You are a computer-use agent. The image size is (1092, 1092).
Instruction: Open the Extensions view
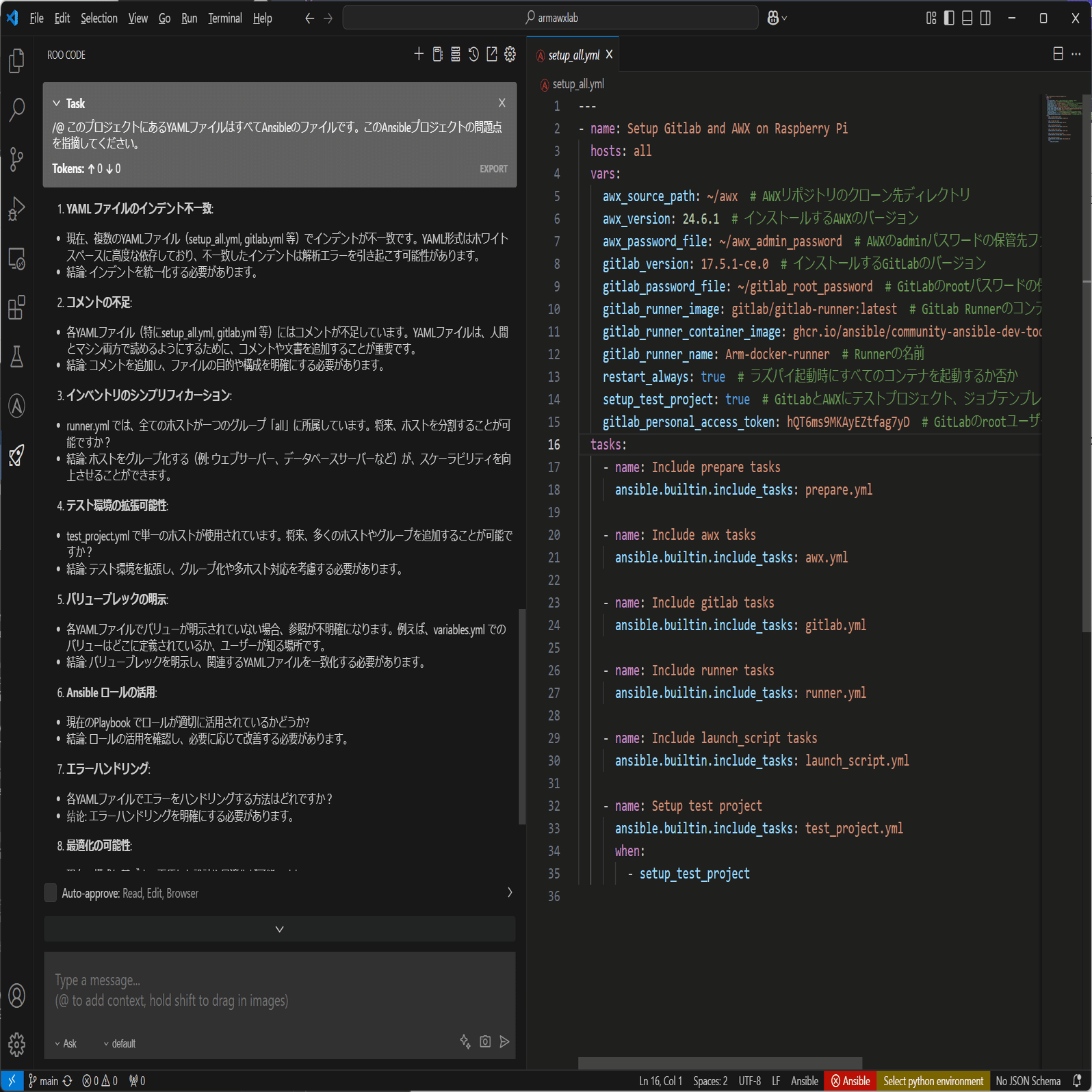point(16,308)
